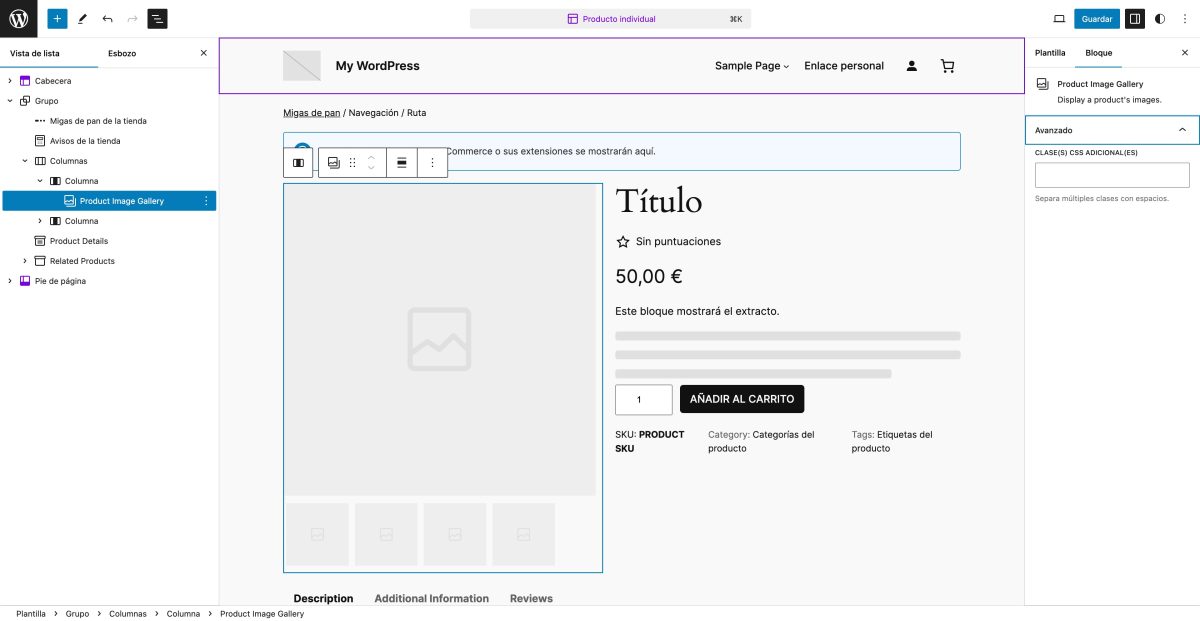The height and width of the screenshot is (621, 1200).
Task: Click move block down chevron
Action: [x=371, y=167]
